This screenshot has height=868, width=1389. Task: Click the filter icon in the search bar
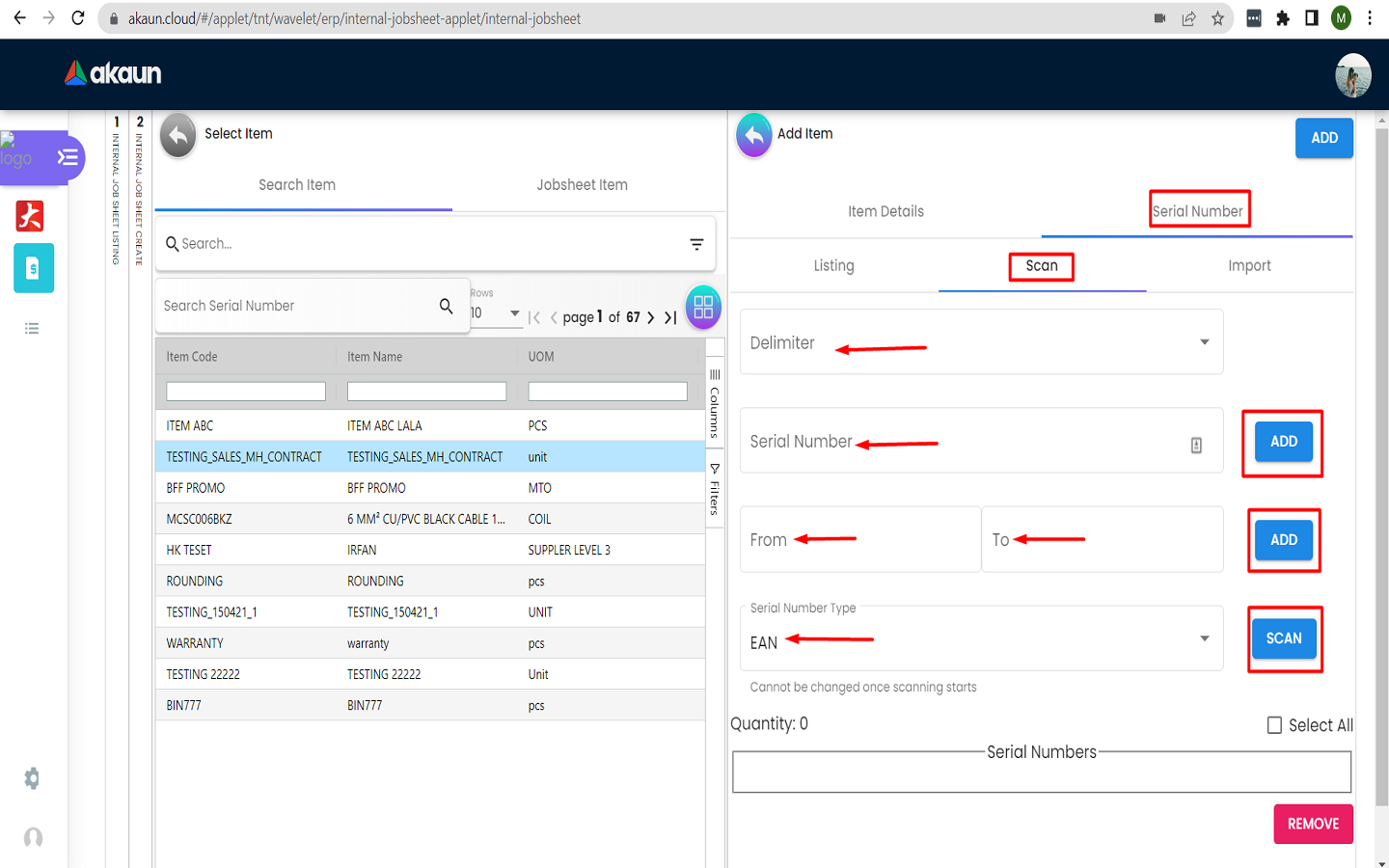point(696,244)
